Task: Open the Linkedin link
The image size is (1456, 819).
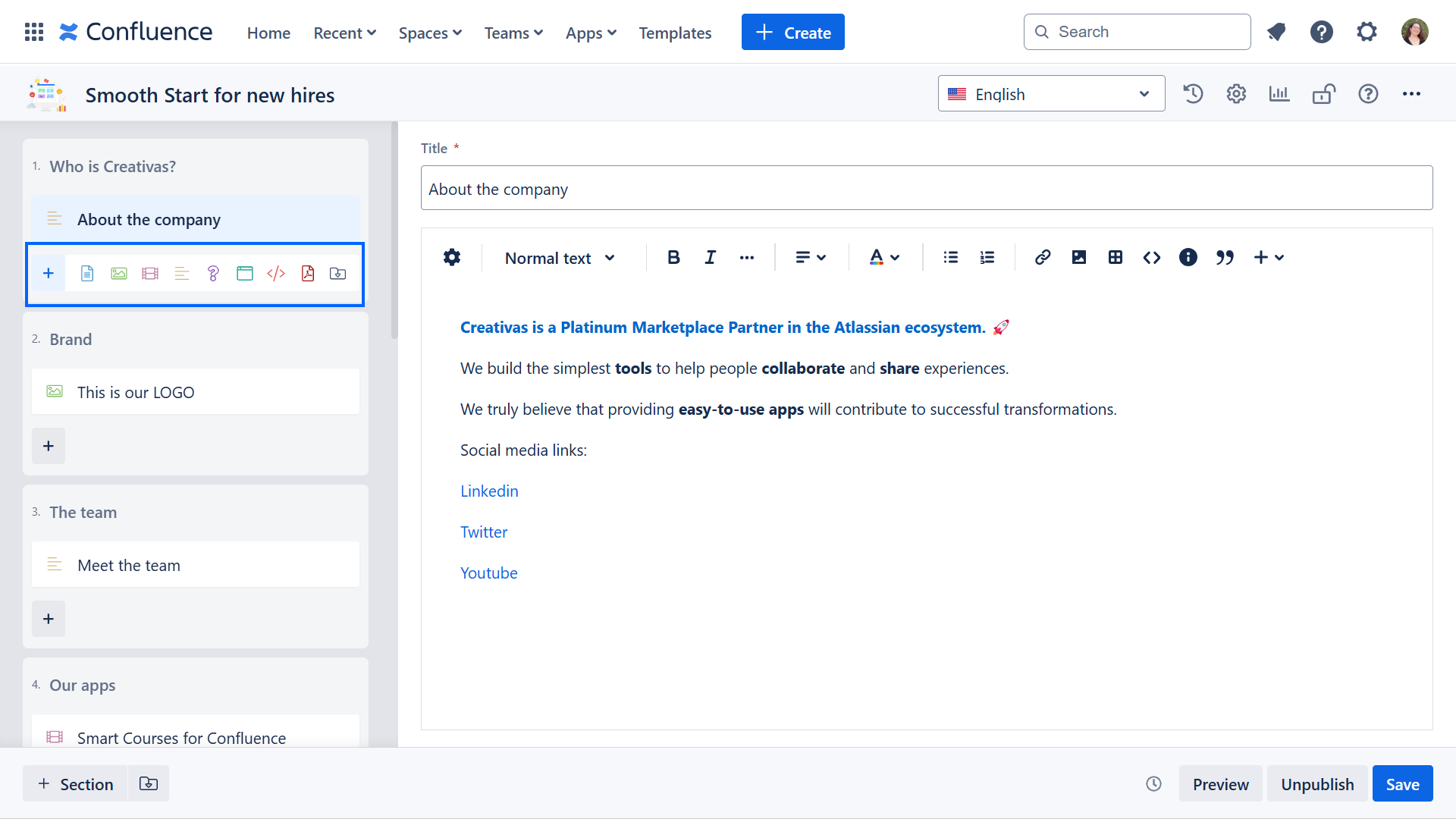Action: point(489,491)
